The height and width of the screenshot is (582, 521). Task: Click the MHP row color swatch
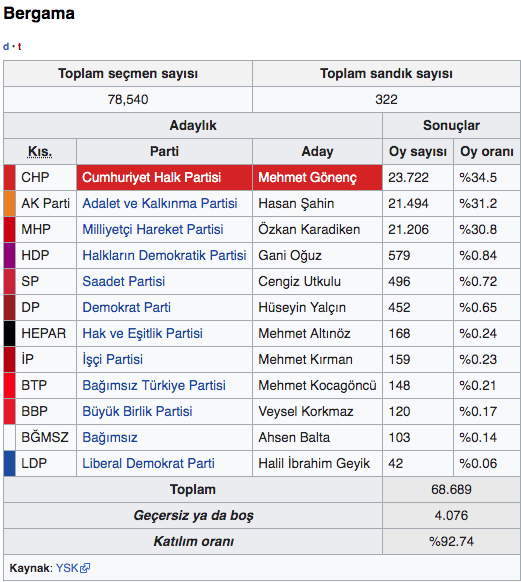pyautogui.click(x=10, y=229)
